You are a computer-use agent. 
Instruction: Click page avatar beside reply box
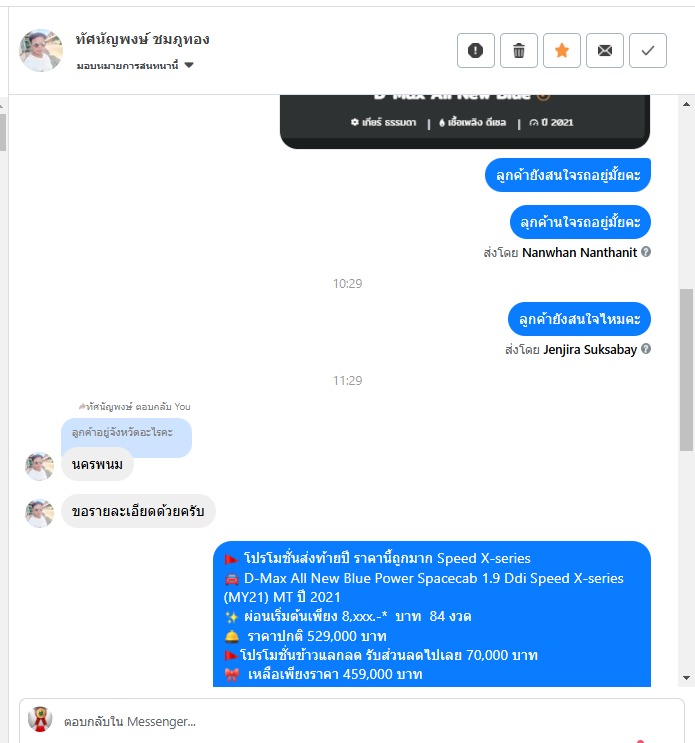(x=40, y=719)
